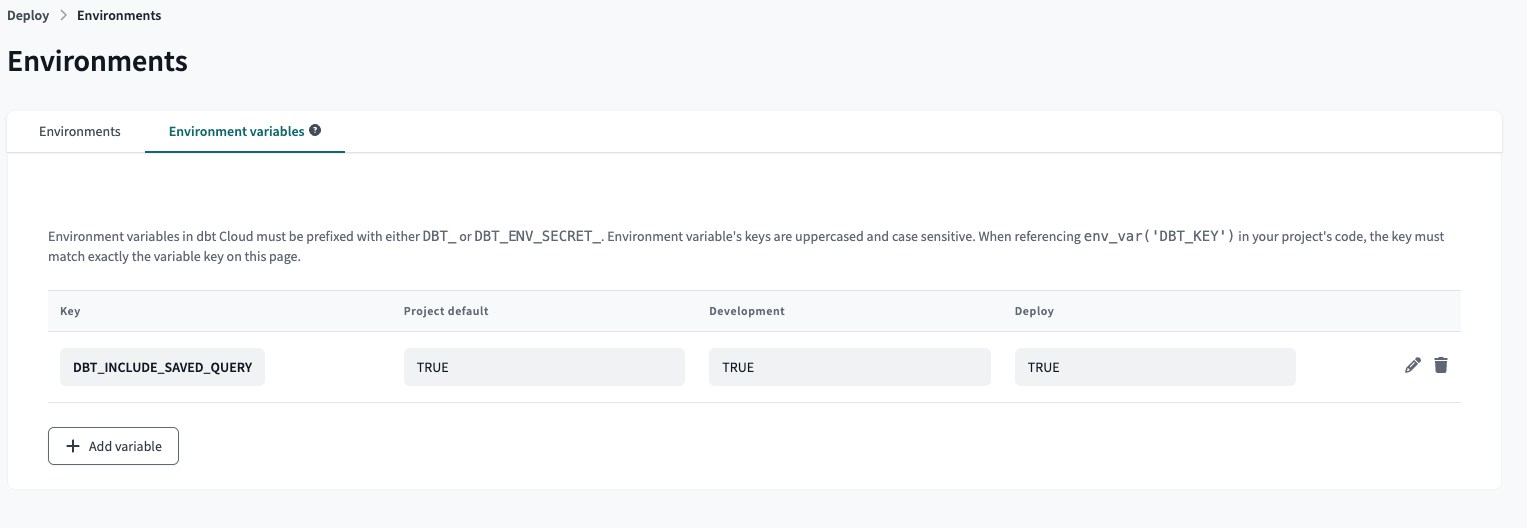Click the Deploy column header in table

tap(1034, 311)
